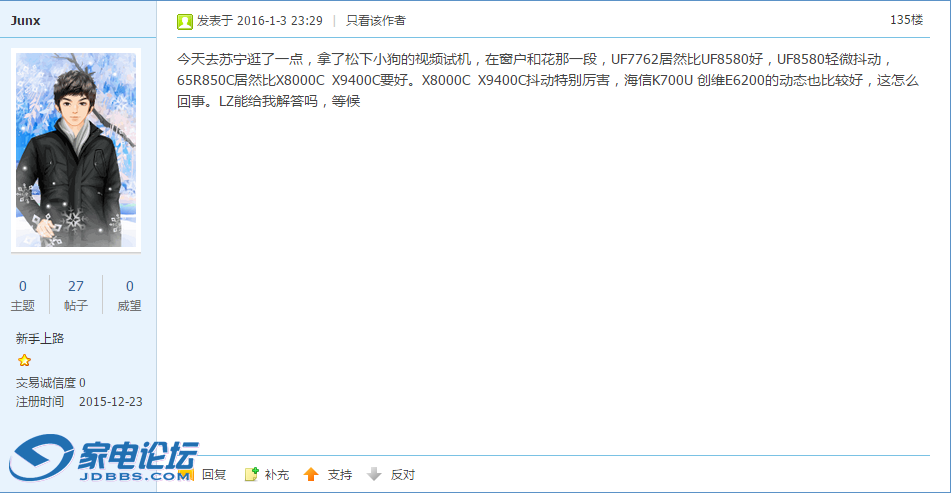View the 0 主题 topics count
951x493 pixels.
[x=22, y=295]
